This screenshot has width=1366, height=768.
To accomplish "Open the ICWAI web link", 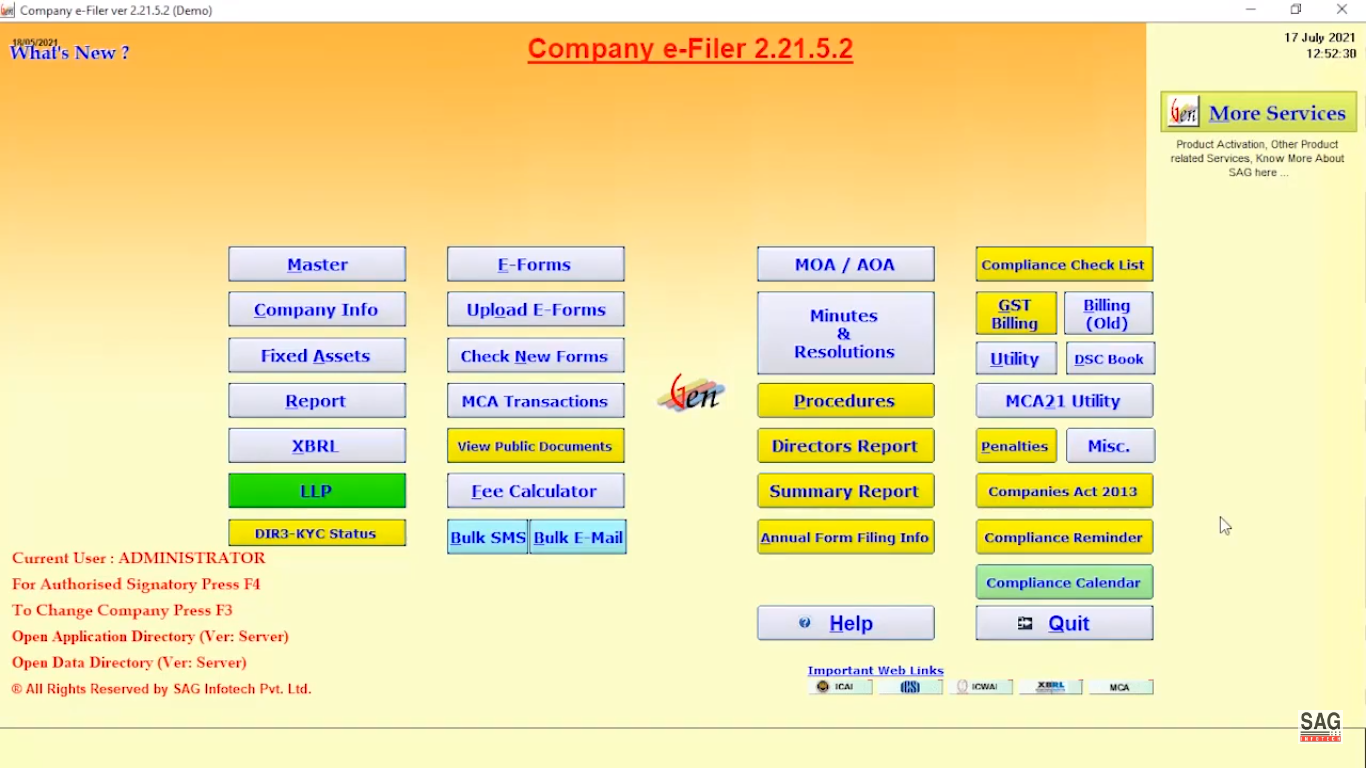I will pos(982,686).
